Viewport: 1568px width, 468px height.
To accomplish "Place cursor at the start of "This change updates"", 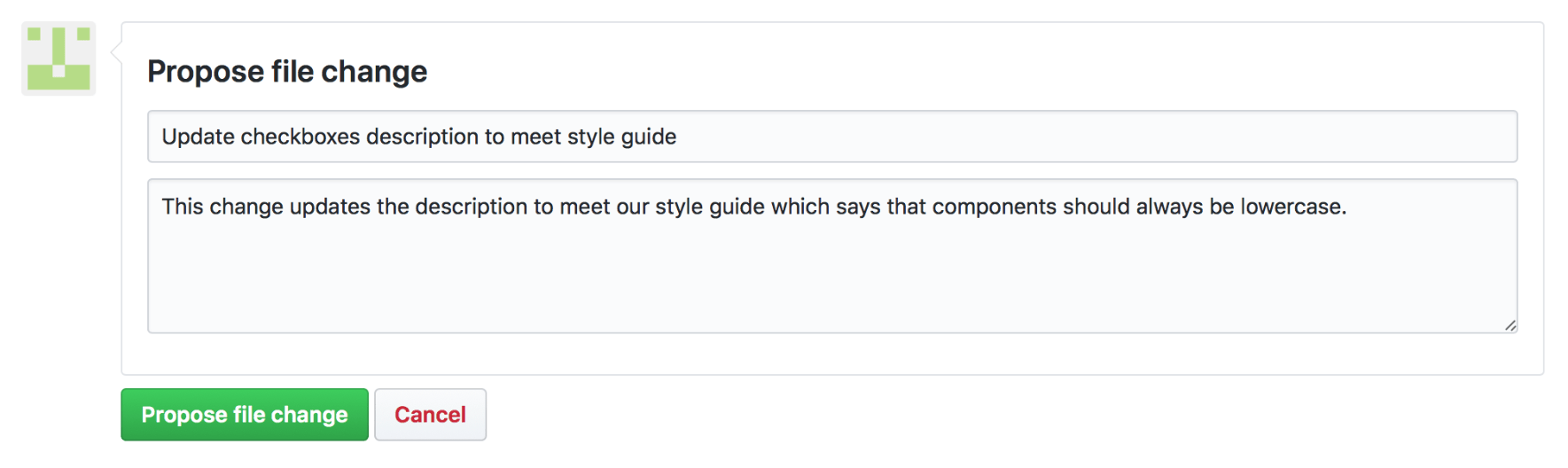I will (162, 207).
